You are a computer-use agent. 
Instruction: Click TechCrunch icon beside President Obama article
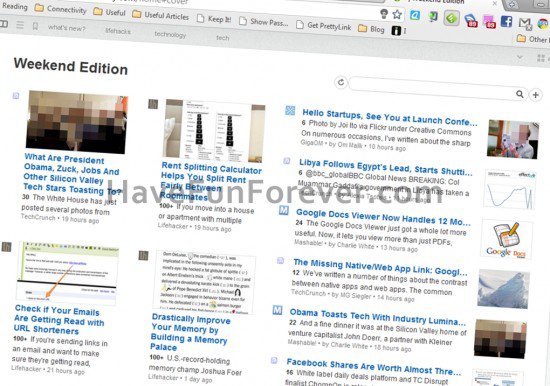pos(16,95)
